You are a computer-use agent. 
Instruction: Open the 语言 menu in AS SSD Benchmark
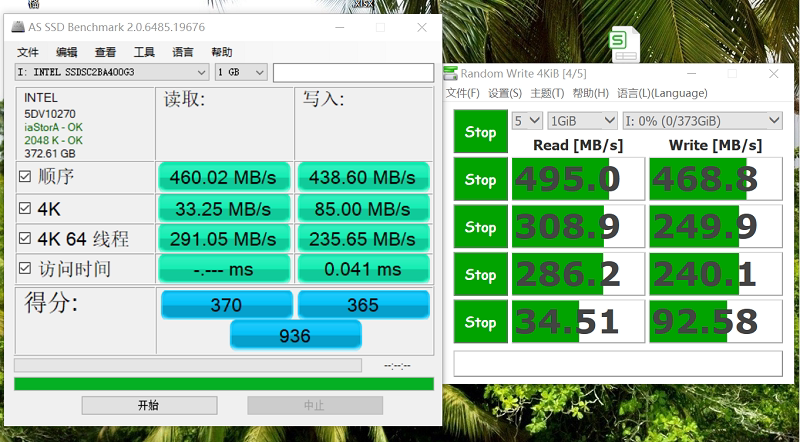(x=183, y=52)
